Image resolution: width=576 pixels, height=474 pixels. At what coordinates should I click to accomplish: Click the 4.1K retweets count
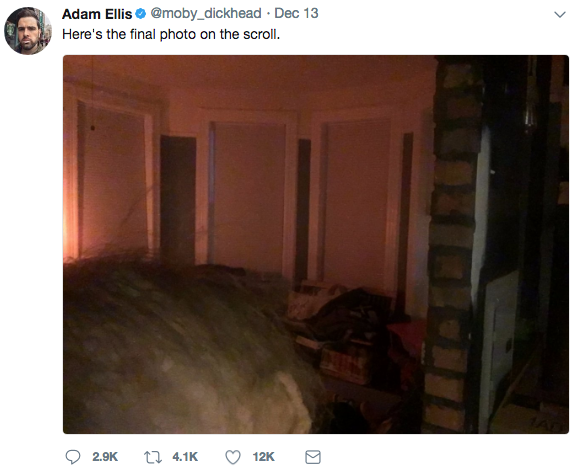[x=185, y=457]
